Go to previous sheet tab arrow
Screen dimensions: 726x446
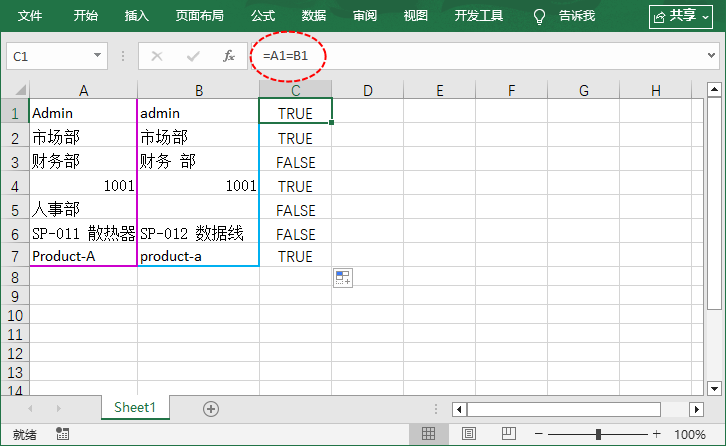click(x=31, y=408)
